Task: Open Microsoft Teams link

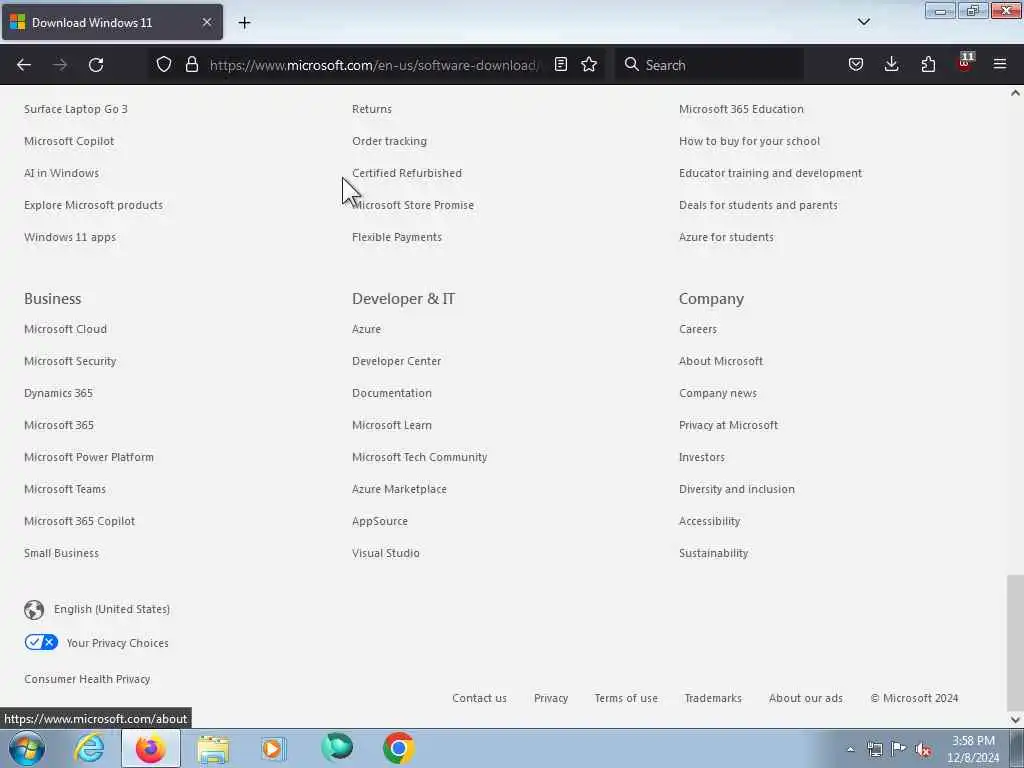Action: pos(65,489)
